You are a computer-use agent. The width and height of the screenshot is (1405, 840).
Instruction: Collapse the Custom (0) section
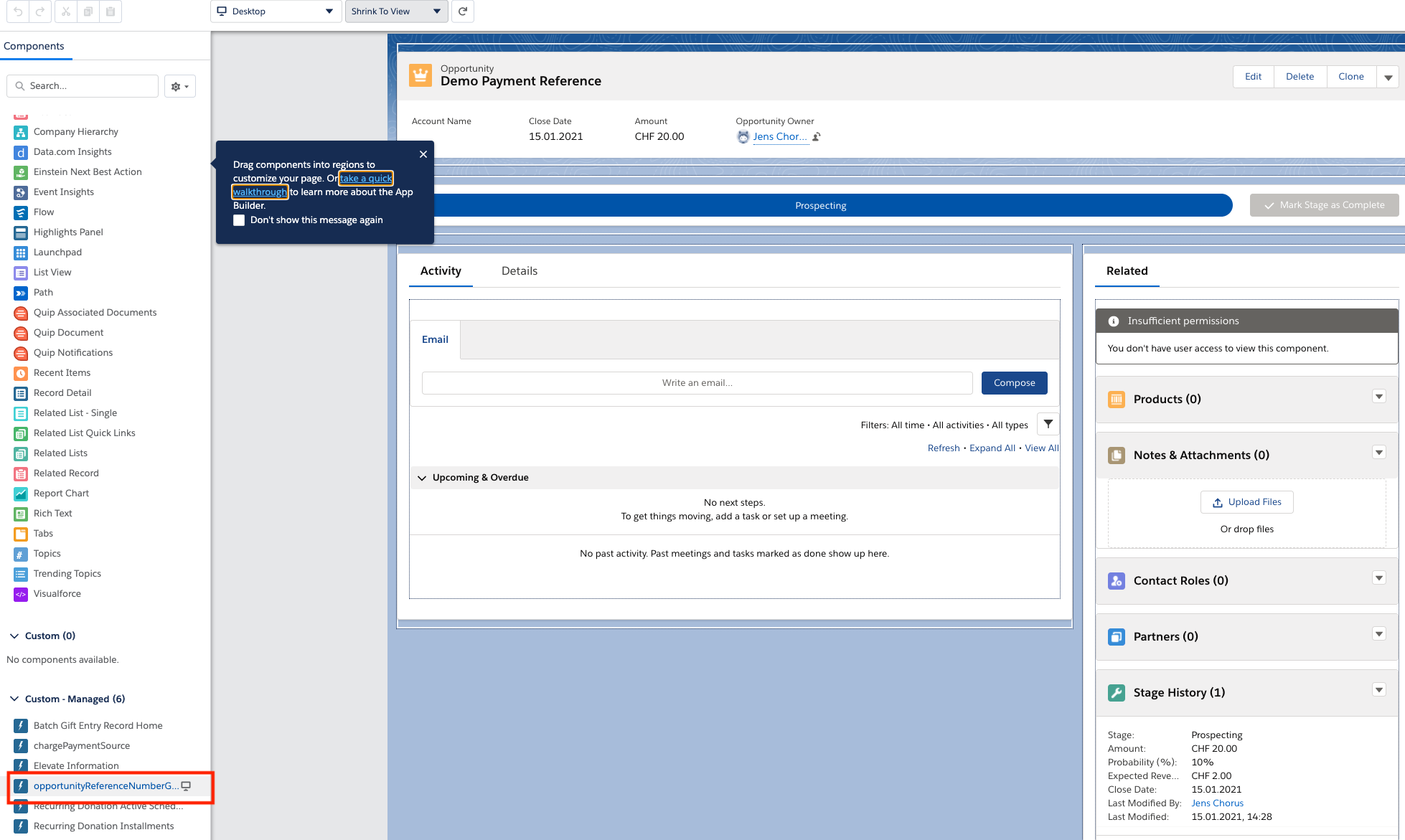point(14,636)
